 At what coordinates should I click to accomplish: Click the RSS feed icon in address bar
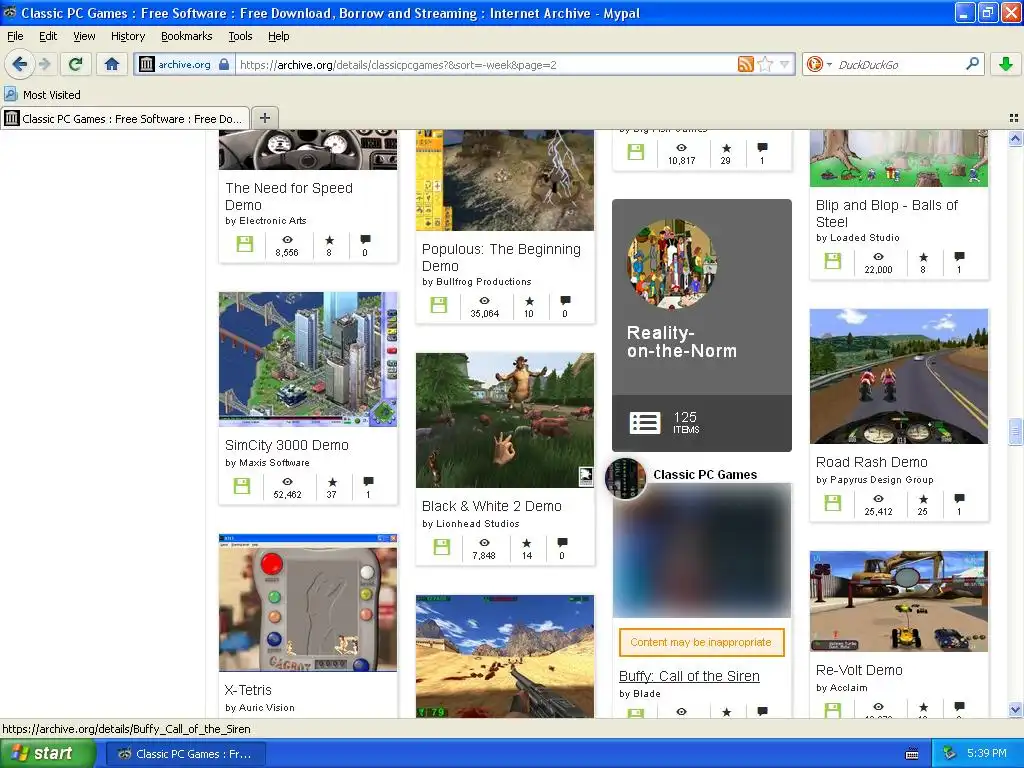click(745, 64)
